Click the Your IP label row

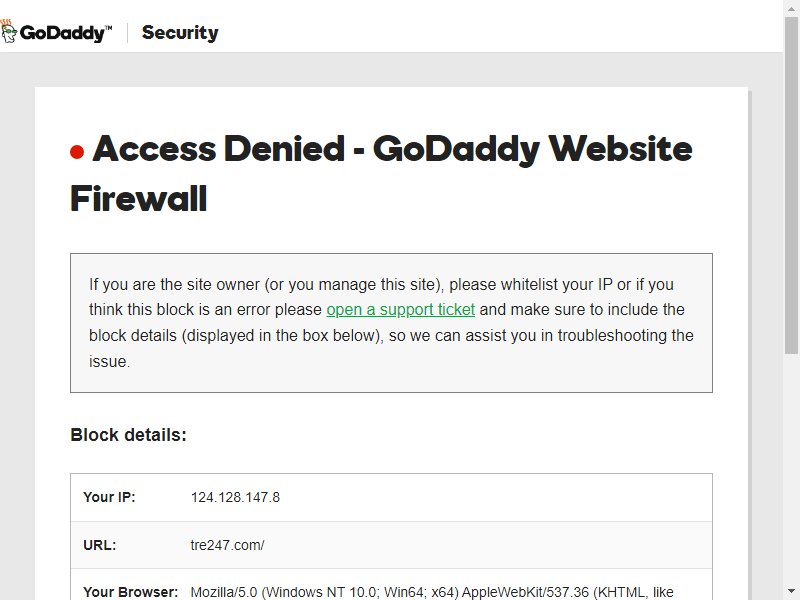click(x=391, y=497)
